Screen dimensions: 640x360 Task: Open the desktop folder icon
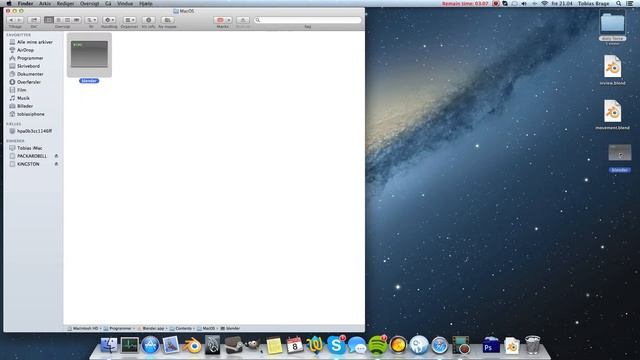tap(612, 23)
